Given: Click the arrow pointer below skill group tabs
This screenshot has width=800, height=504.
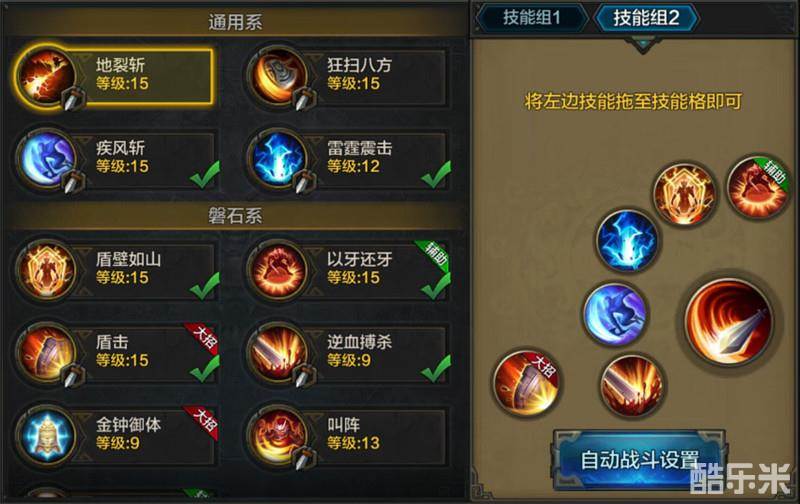Looking at the screenshot, I should 642,45.
